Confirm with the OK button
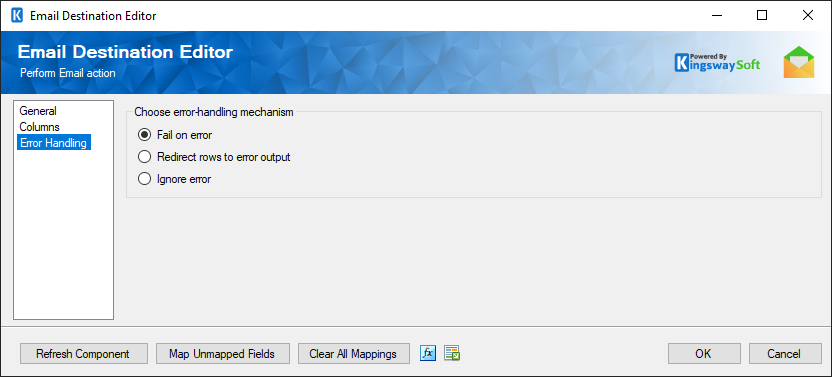This screenshot has width=832, height=377. coord(704,354)
